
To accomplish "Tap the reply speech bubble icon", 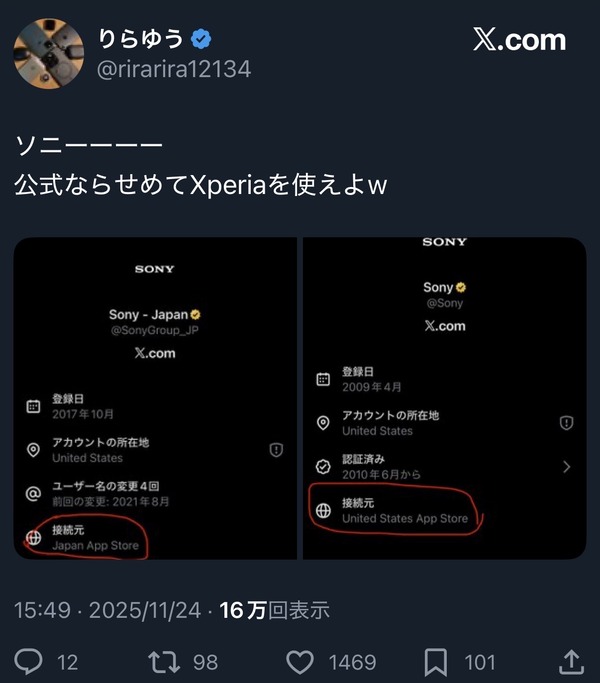I will [28, 661].
